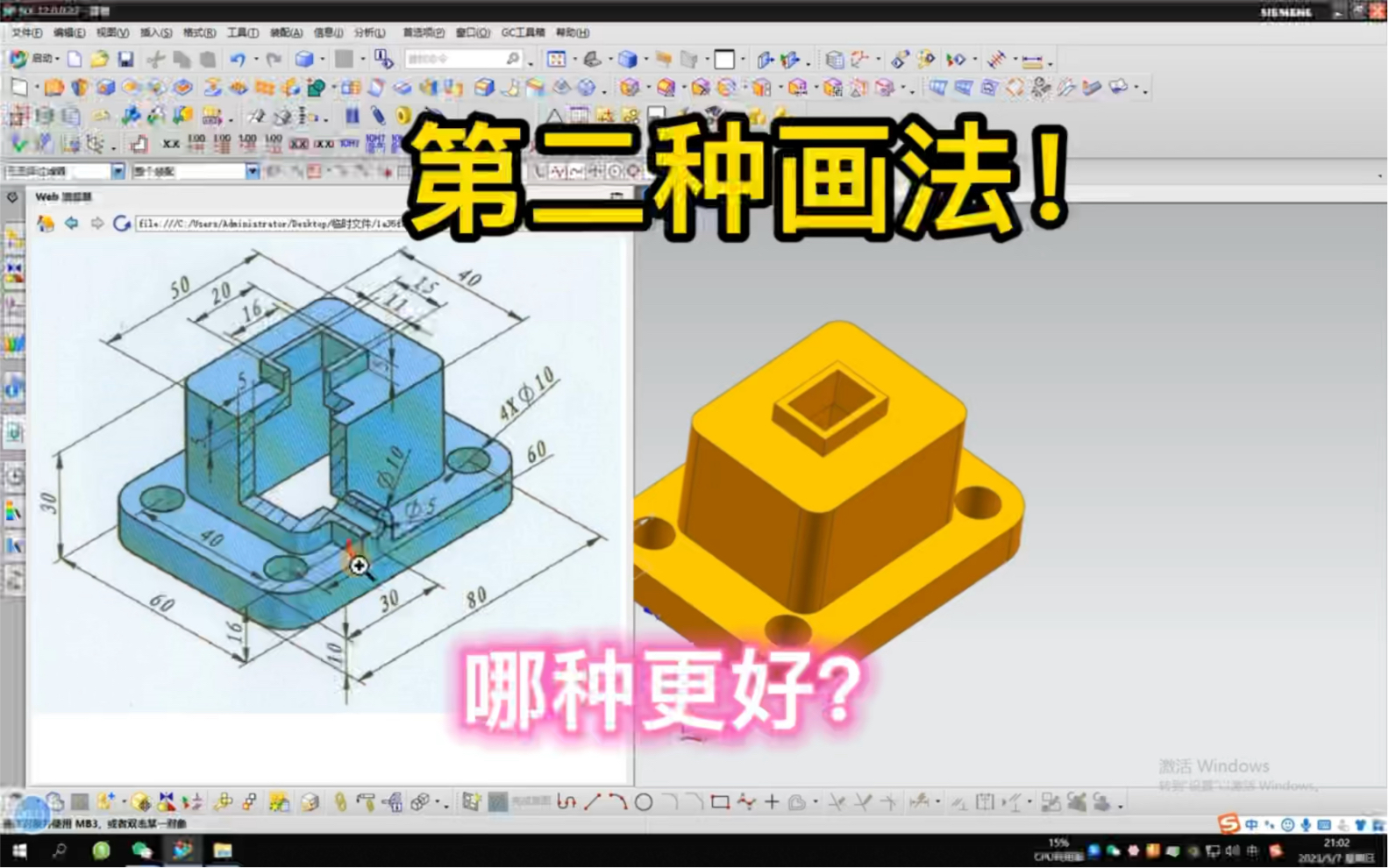Screen dimensions: 1389x868
Task: Click the shaded blue cube display icon
Action: point(627,59)
